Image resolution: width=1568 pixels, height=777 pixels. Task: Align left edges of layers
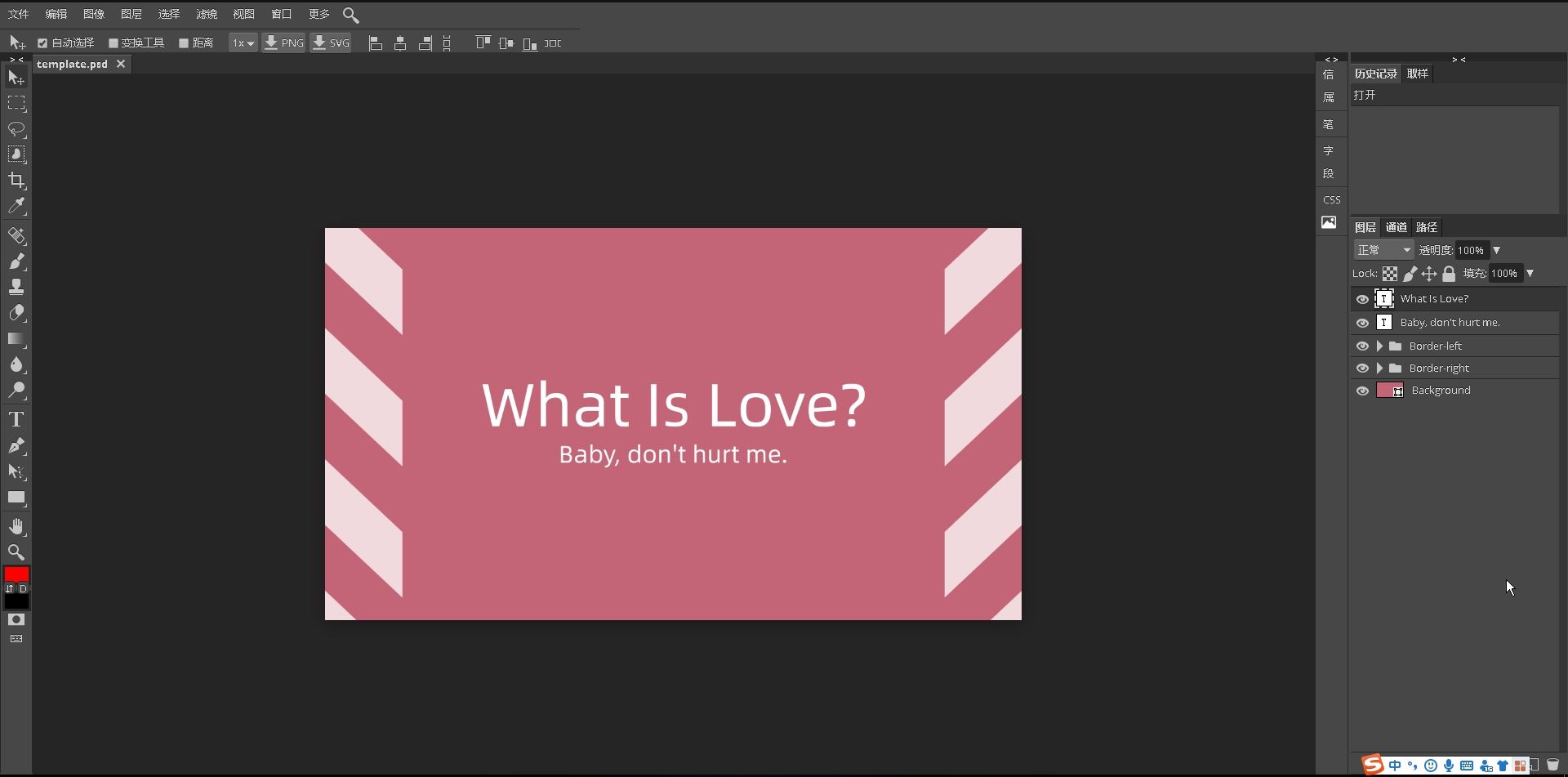376,43
